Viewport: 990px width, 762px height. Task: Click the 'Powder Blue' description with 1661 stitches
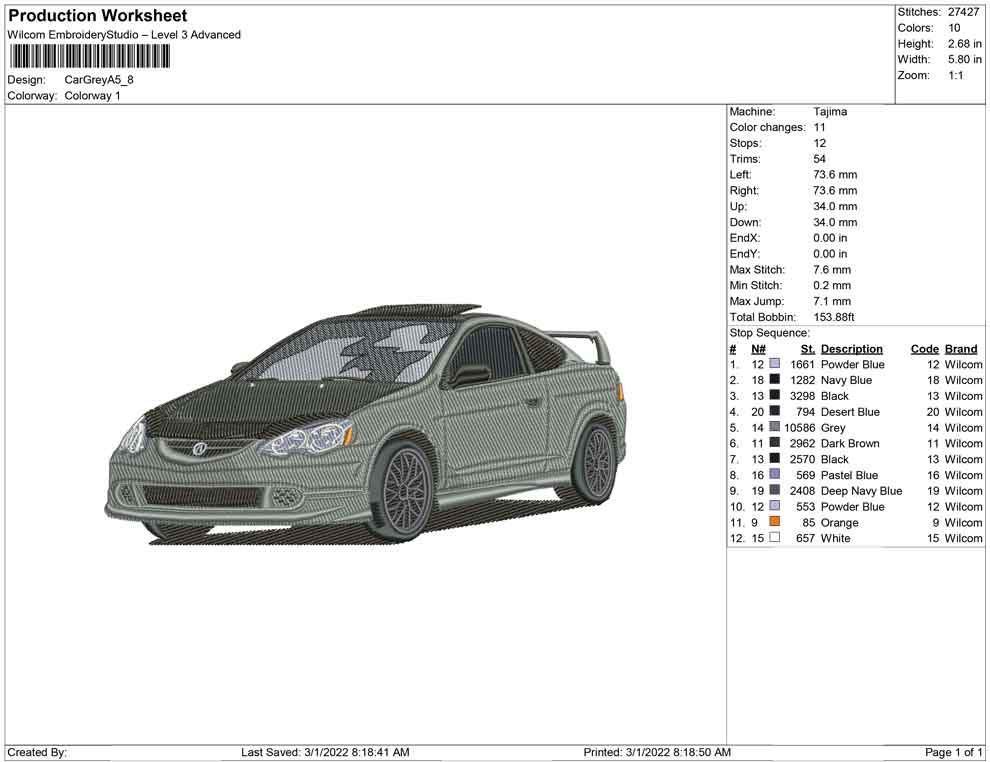click(852, 364)
